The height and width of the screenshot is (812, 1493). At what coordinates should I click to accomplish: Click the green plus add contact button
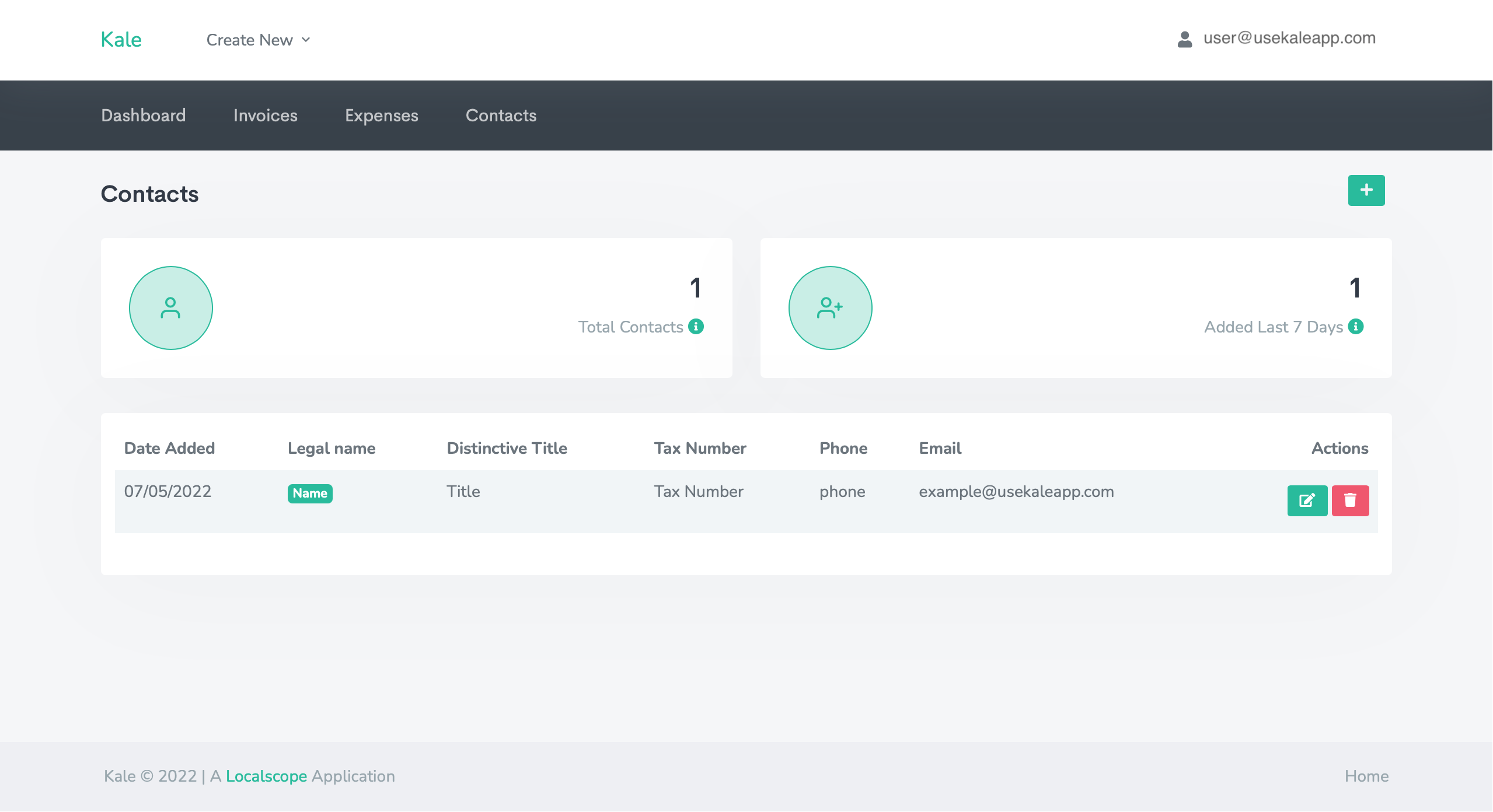point(1366,190)
